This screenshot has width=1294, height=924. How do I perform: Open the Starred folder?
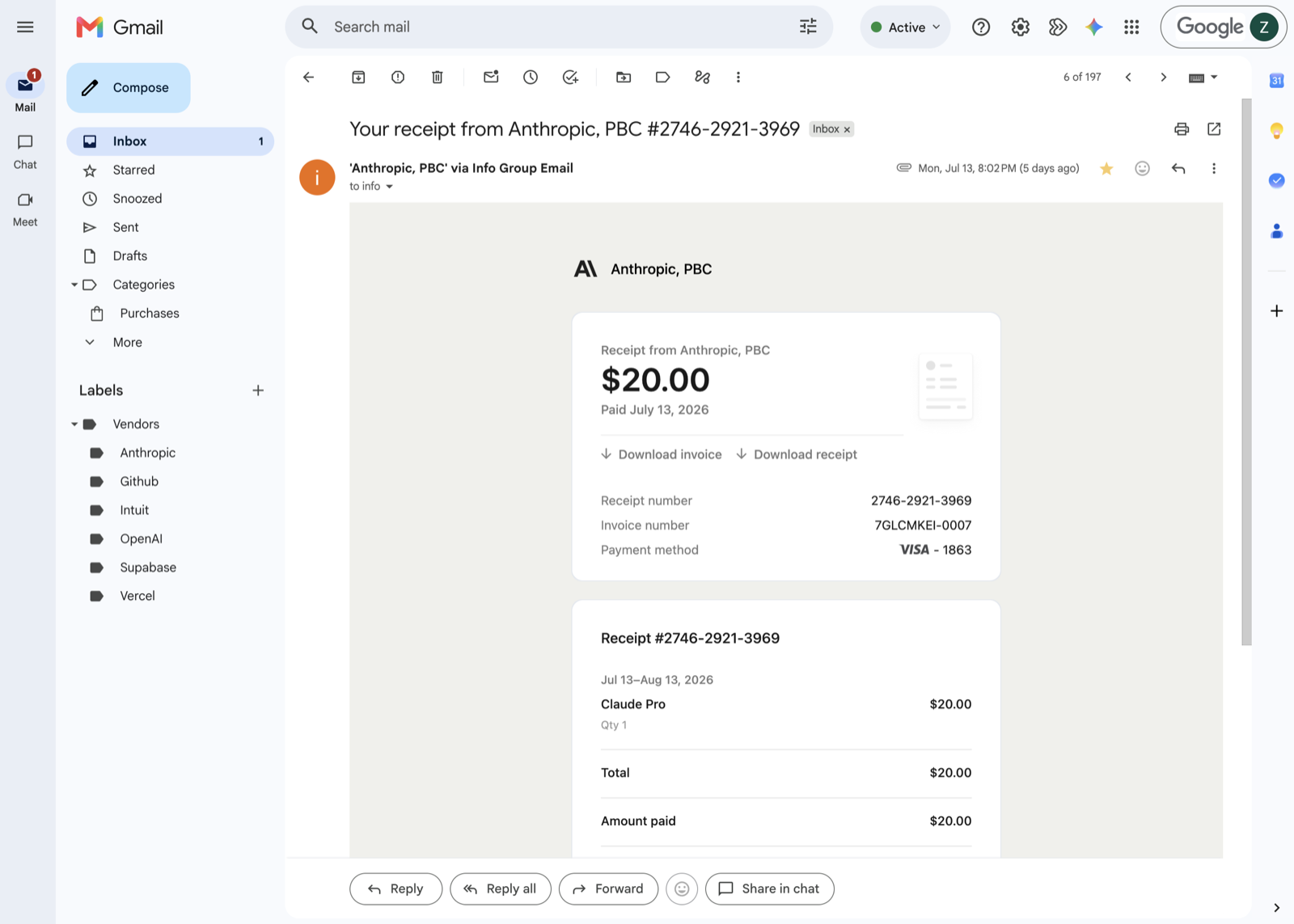pyautogui.click(x=170, y=170)
